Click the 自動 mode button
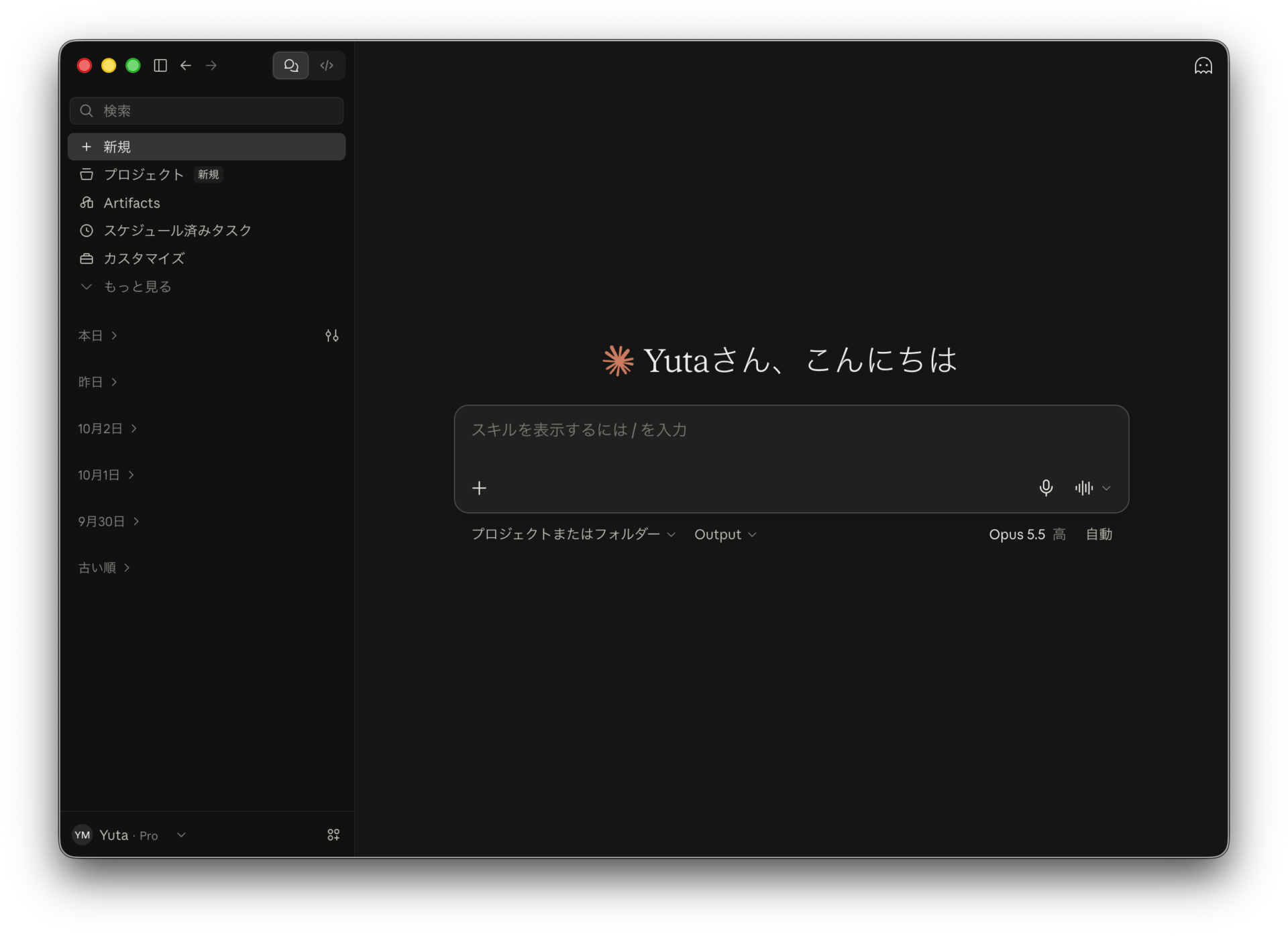This screenshot has height=936, width=1288. tap(1099, 534)
